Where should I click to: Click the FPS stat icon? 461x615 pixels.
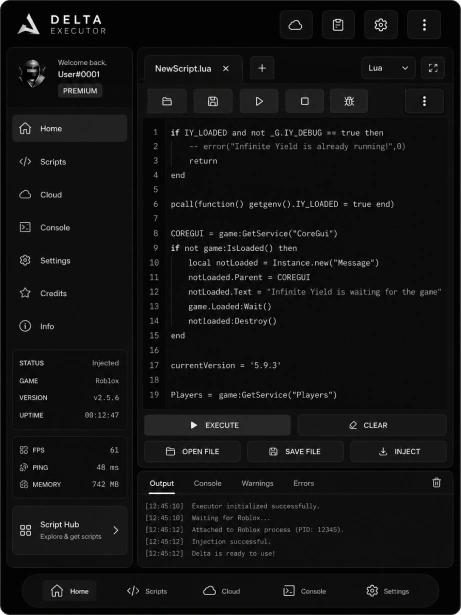click(24, 450)
